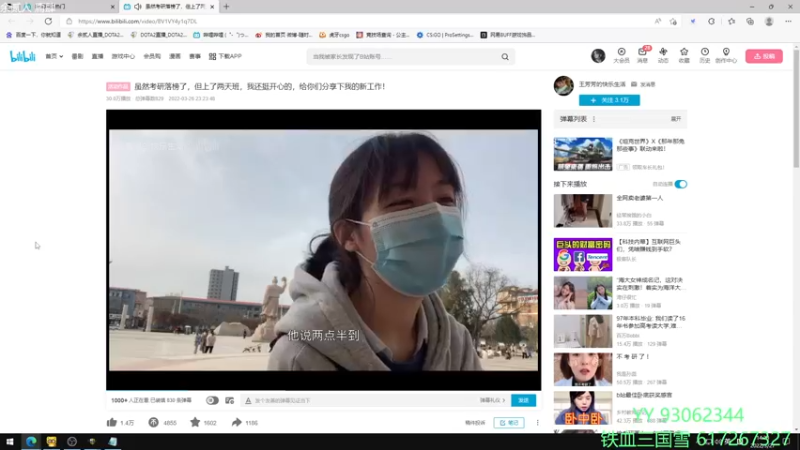
Task: Open the tank game ad thumbnail
Action: coord(583,154)
